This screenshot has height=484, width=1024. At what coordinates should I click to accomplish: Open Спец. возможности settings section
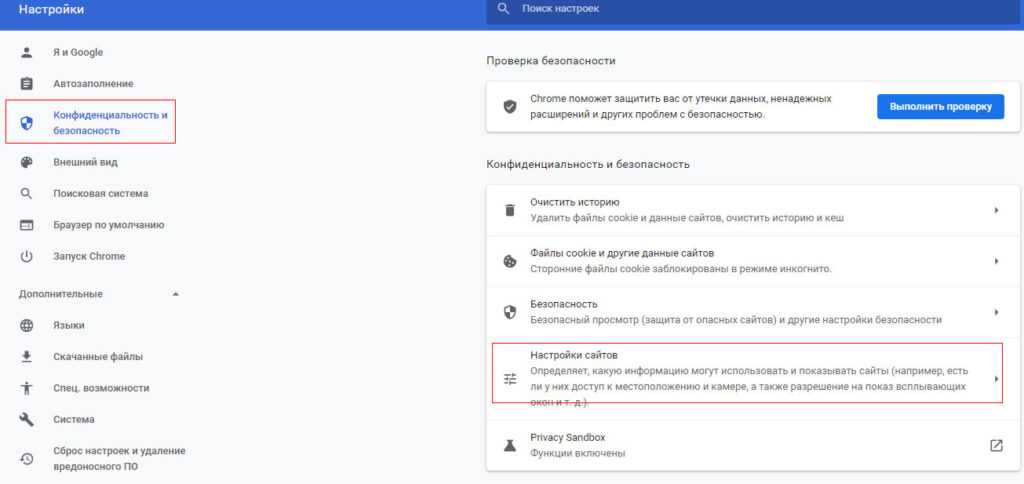pos(101,387)
